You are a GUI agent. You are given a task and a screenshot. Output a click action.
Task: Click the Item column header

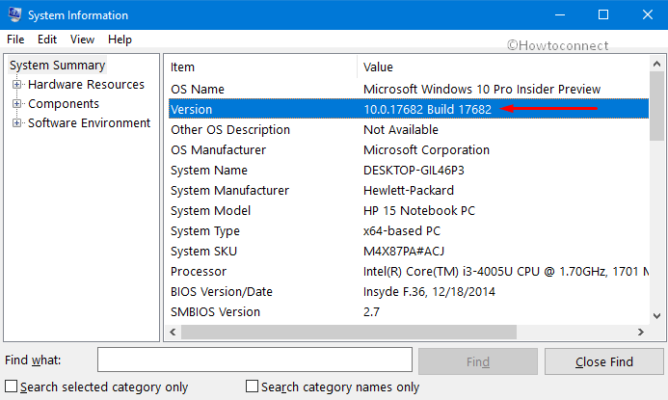pos(262,67)
